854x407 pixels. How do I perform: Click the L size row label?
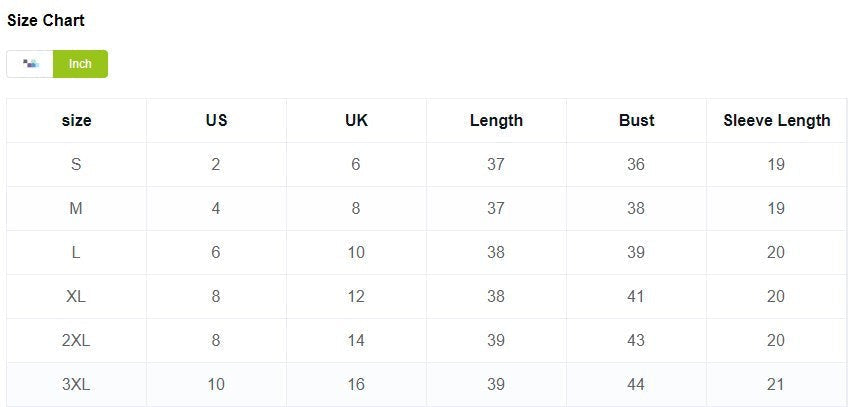[76, 252]
